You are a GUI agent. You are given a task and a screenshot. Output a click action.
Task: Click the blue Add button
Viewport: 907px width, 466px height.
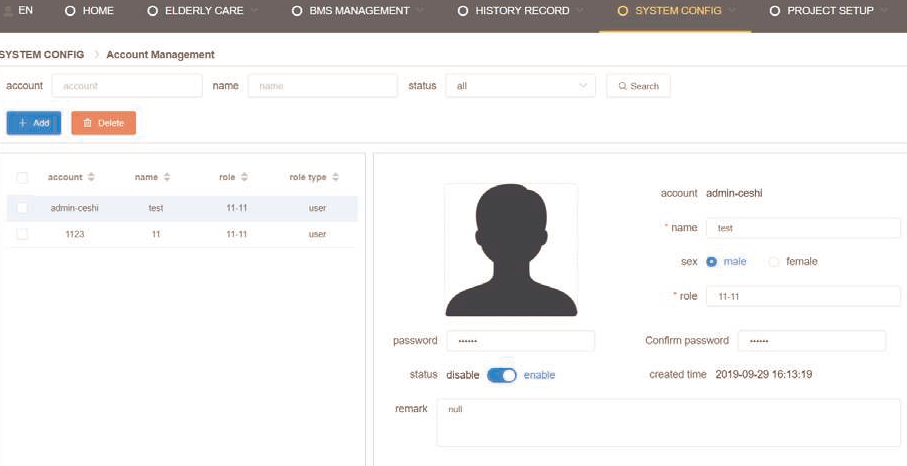34,123
